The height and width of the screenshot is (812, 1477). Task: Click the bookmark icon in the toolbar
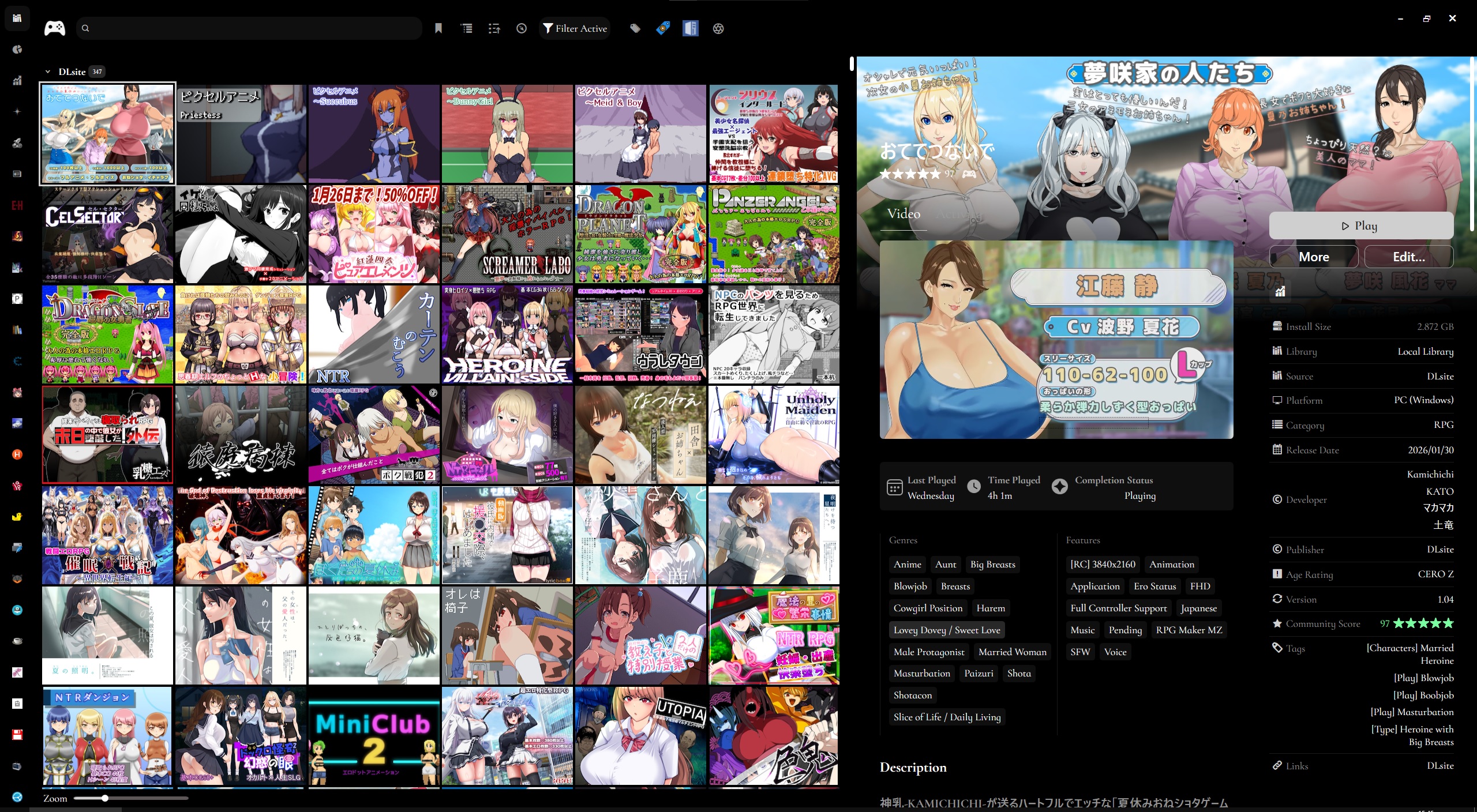(438, 28)
